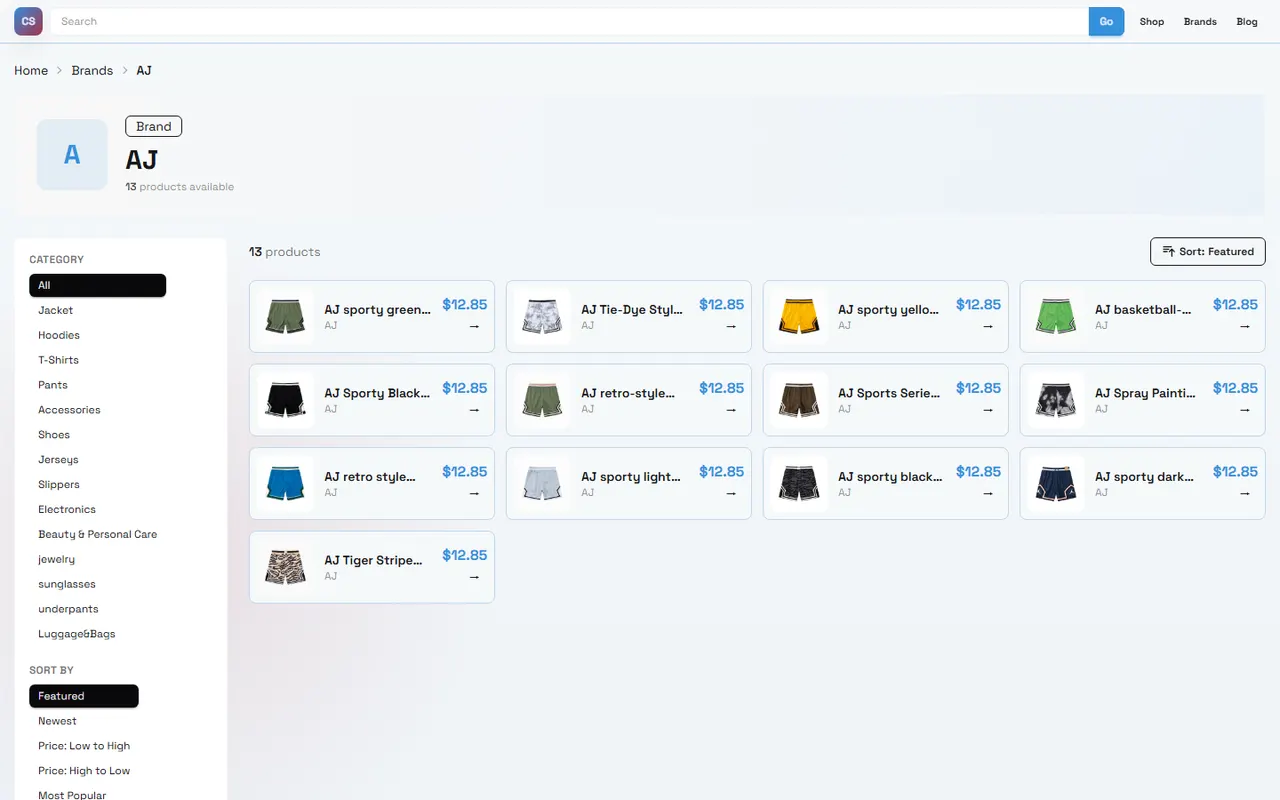The height and width of the screenshot is (800, 1280).
Task: Open the AJ Sporty Black shorts thumbnail
Action: (x=285, y=400)
